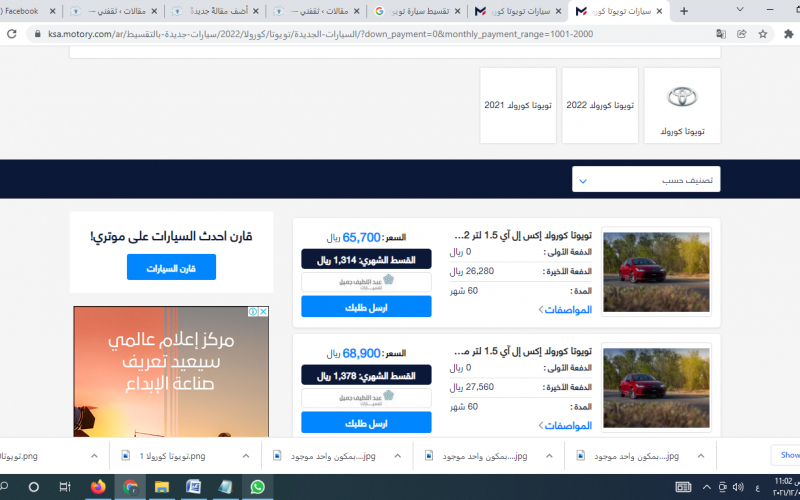Open المواصفات link of the 68,900 listing

(x=565, y=426)
